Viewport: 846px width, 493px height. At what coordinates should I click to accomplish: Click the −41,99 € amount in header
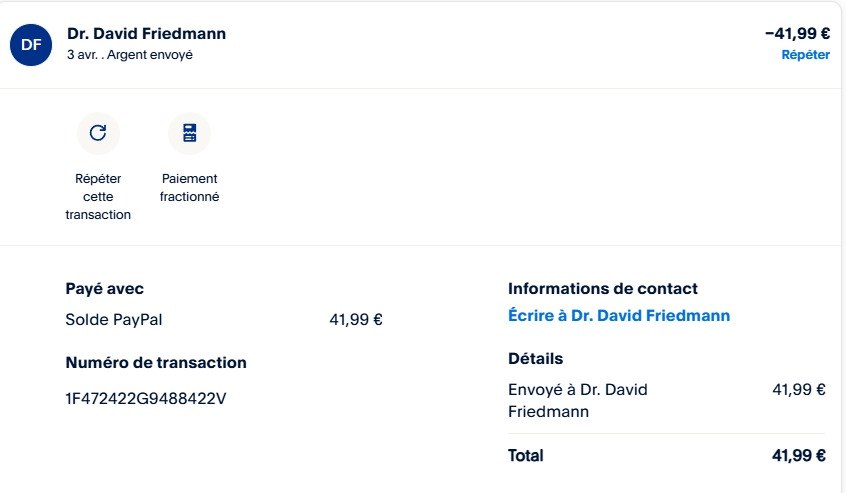[797, 33]
